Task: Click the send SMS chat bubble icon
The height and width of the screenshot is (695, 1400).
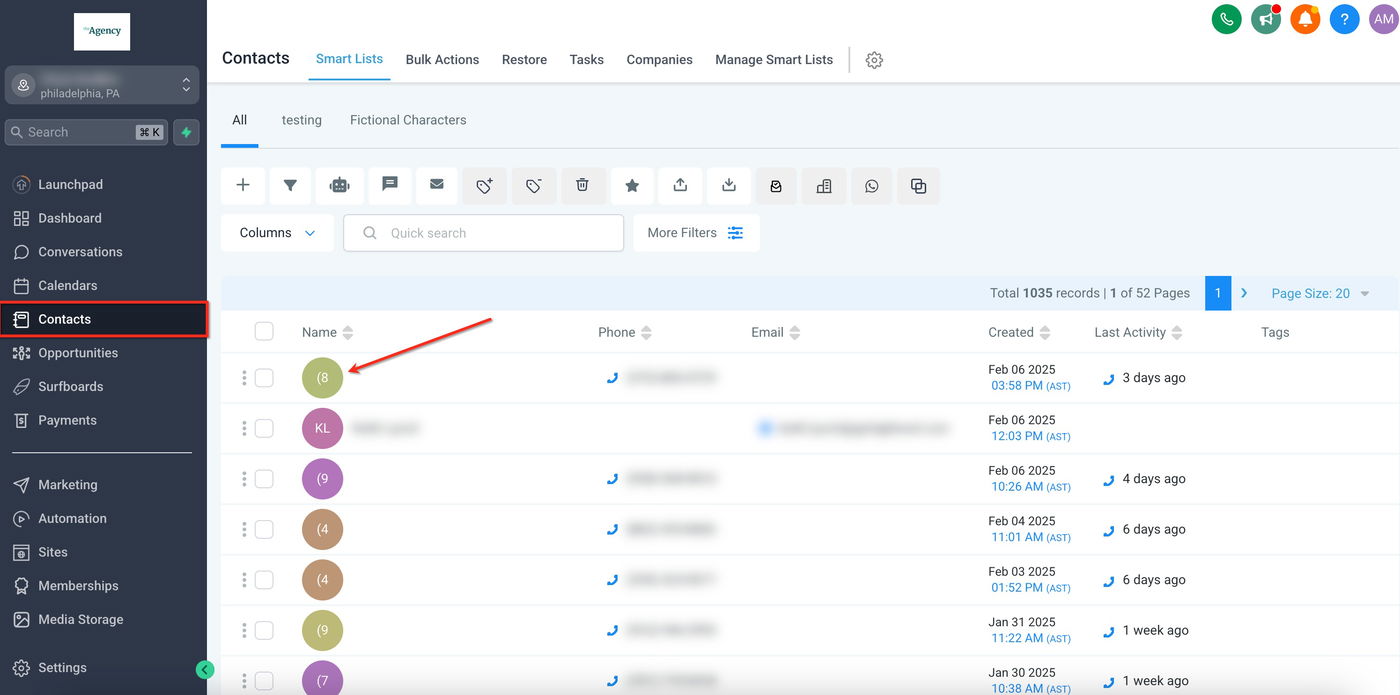Action: tap(390, 185)
